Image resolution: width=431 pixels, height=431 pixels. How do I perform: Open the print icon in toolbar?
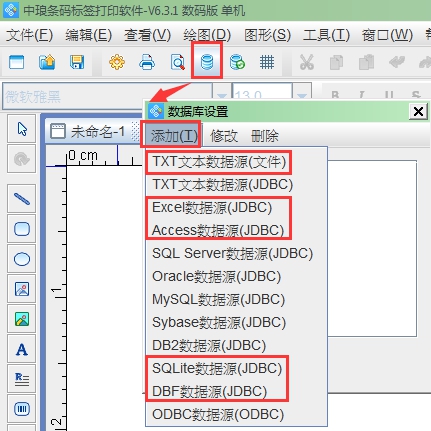147,62
